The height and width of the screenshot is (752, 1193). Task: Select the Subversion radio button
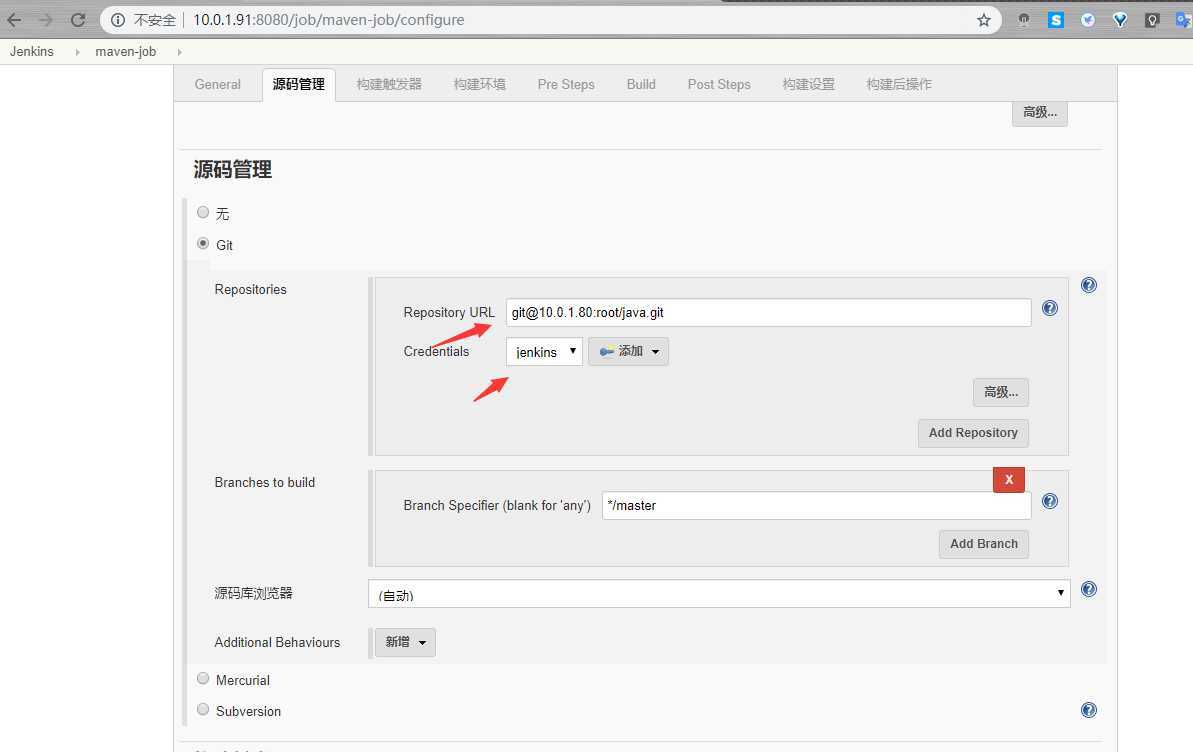203,709
